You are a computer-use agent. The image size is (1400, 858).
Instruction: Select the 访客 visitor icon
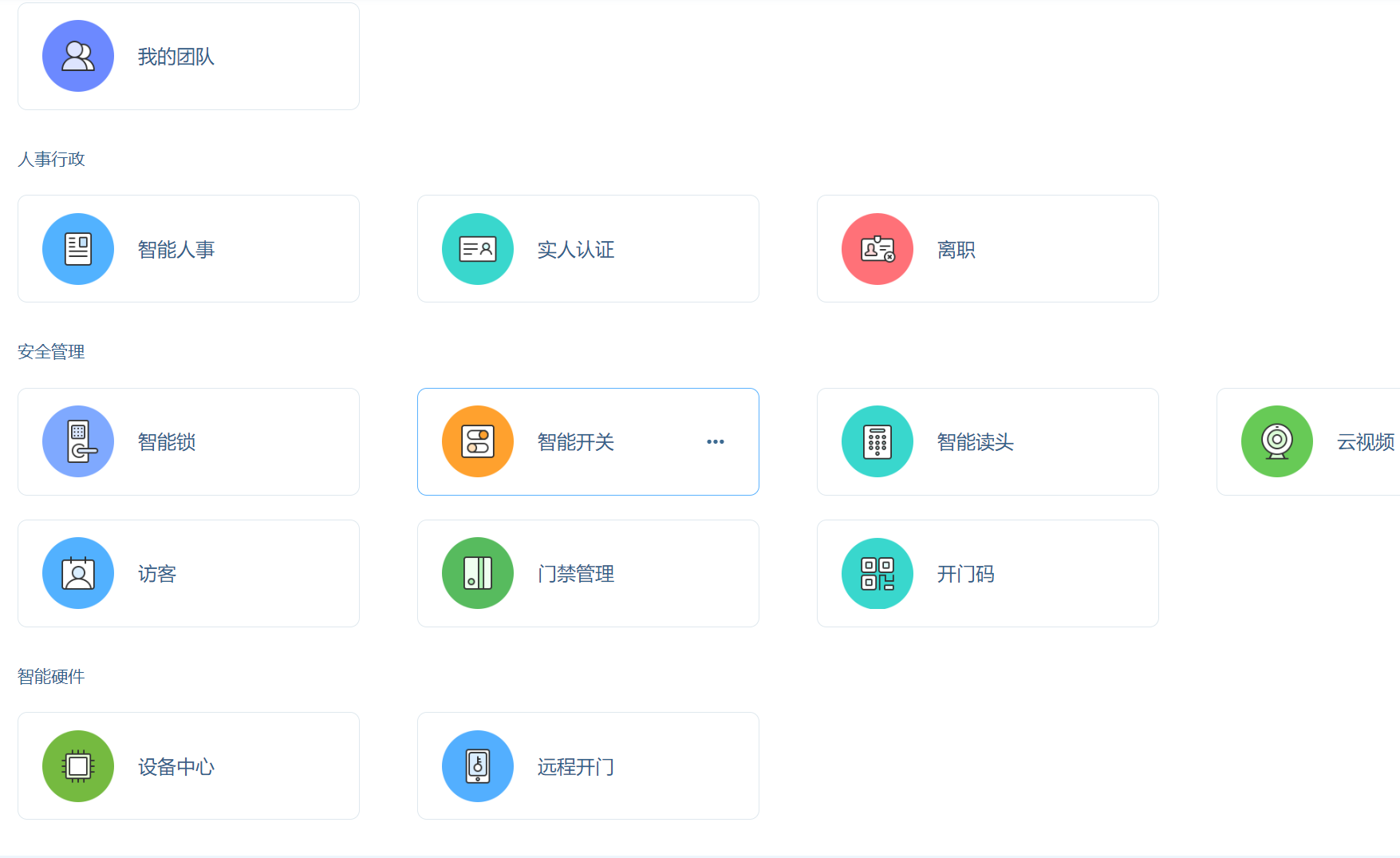(77, 573)
